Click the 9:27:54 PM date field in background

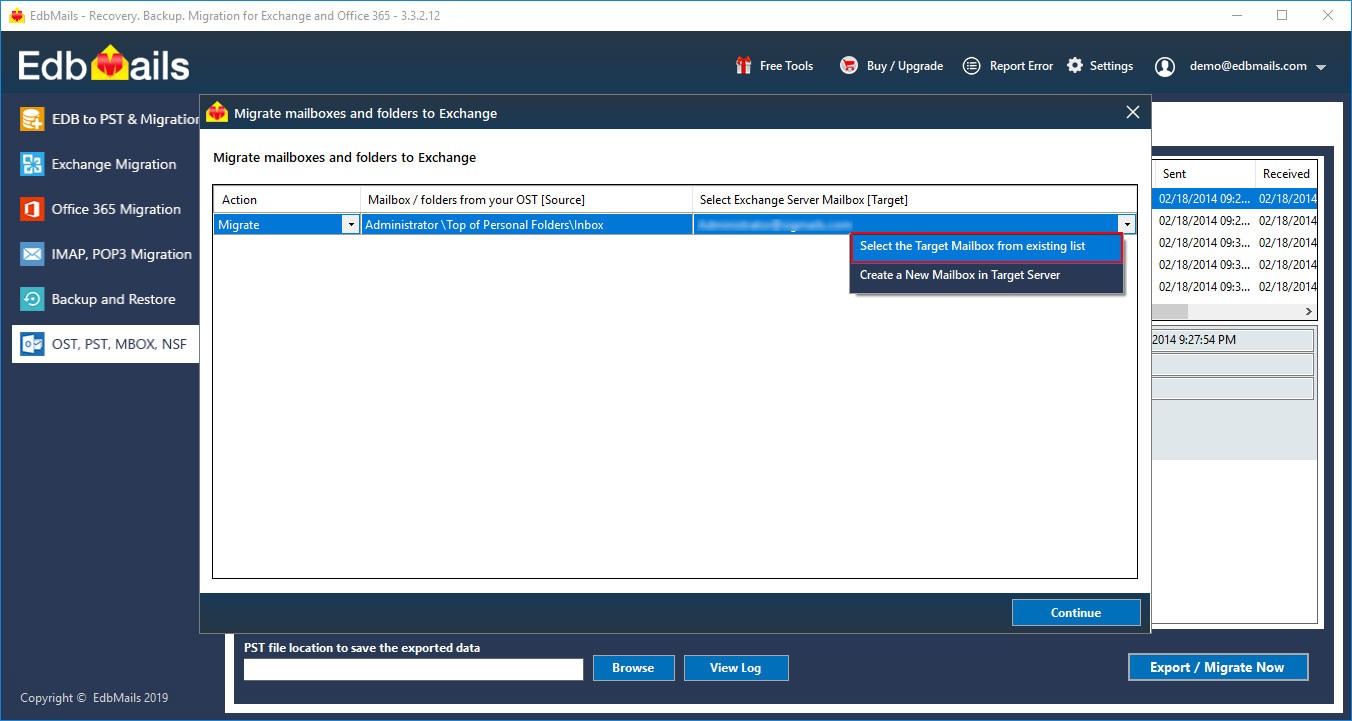(1233, 340)
